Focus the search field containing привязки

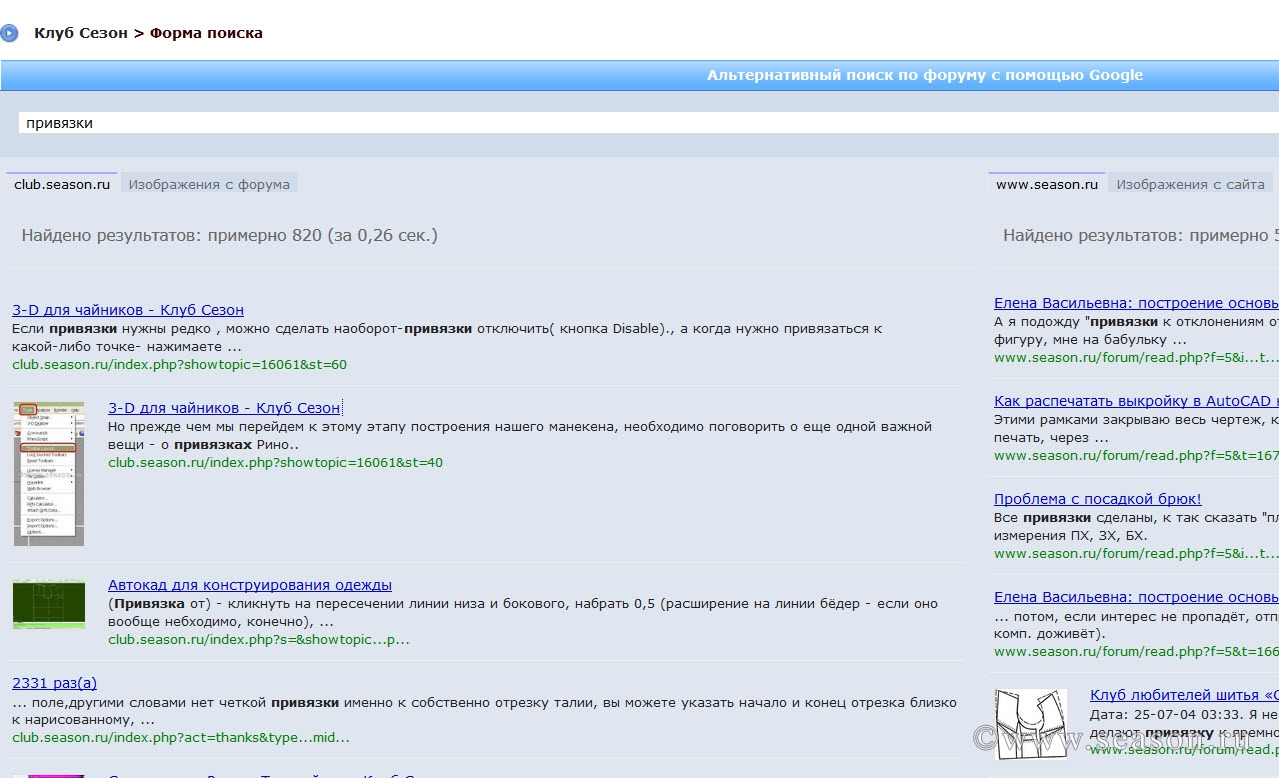click(648, 123)
